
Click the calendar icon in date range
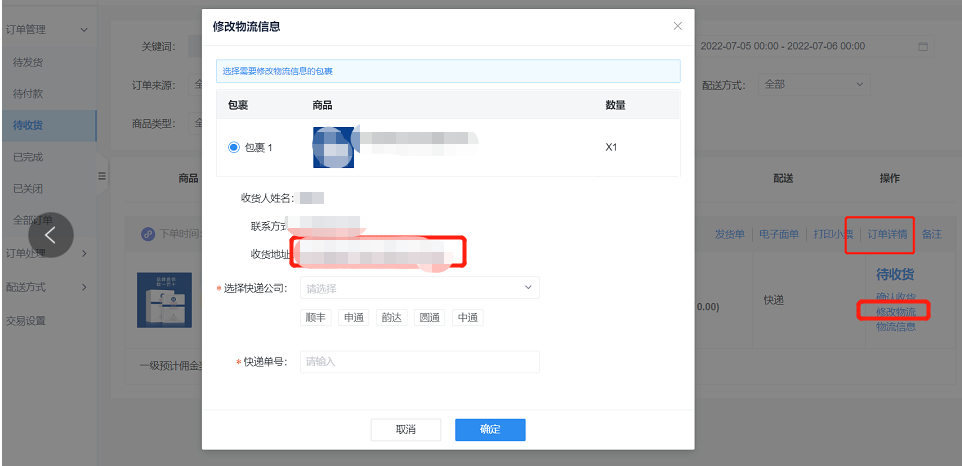click(x=922, y=47)
